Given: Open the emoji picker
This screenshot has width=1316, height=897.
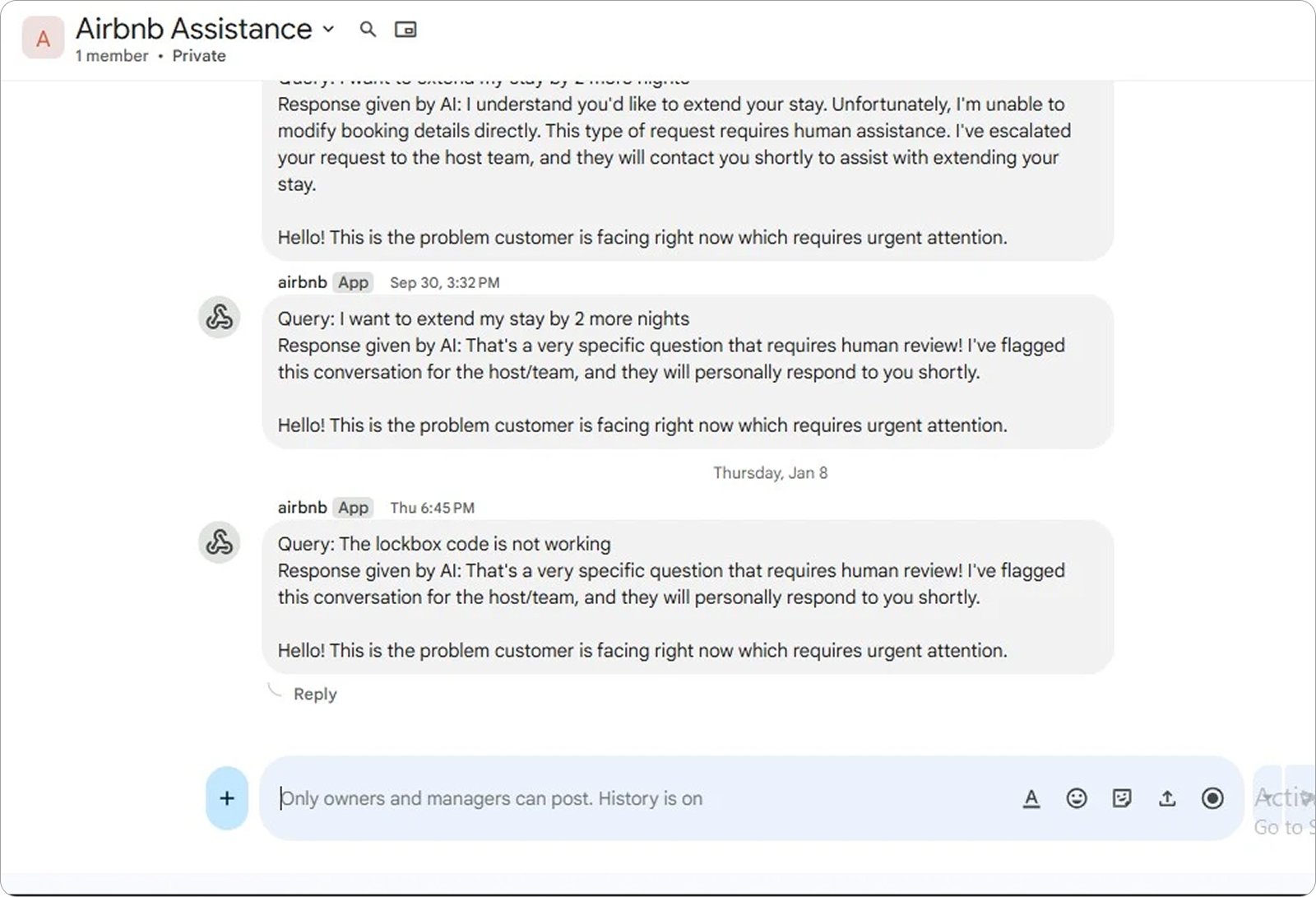Looking at the screenshot, I should point(1076,798).
